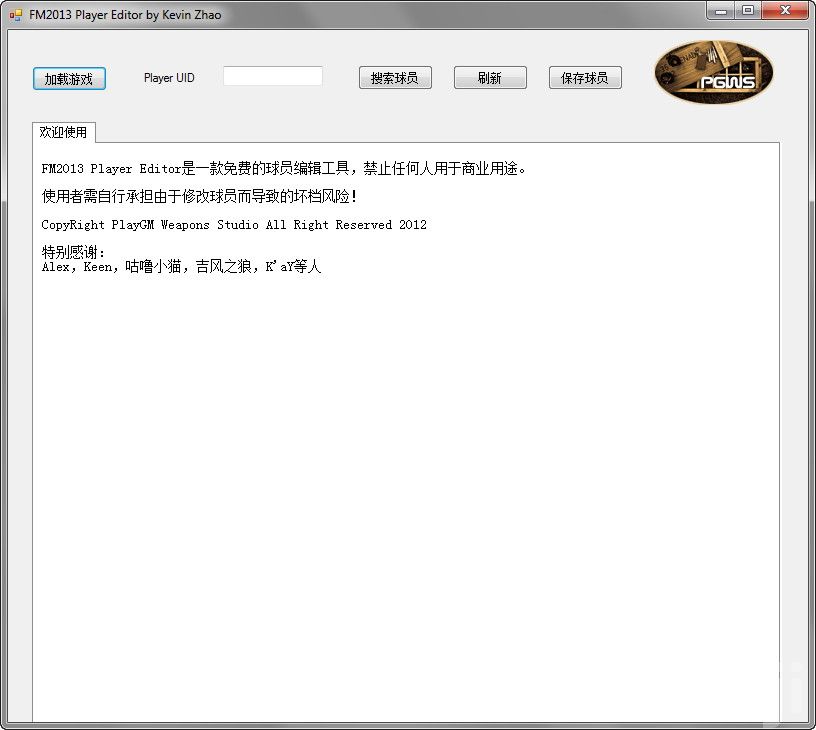Screen dimensions: 816x730
Task: Focus the Player UID text field
Action: (x=272, y=77)
